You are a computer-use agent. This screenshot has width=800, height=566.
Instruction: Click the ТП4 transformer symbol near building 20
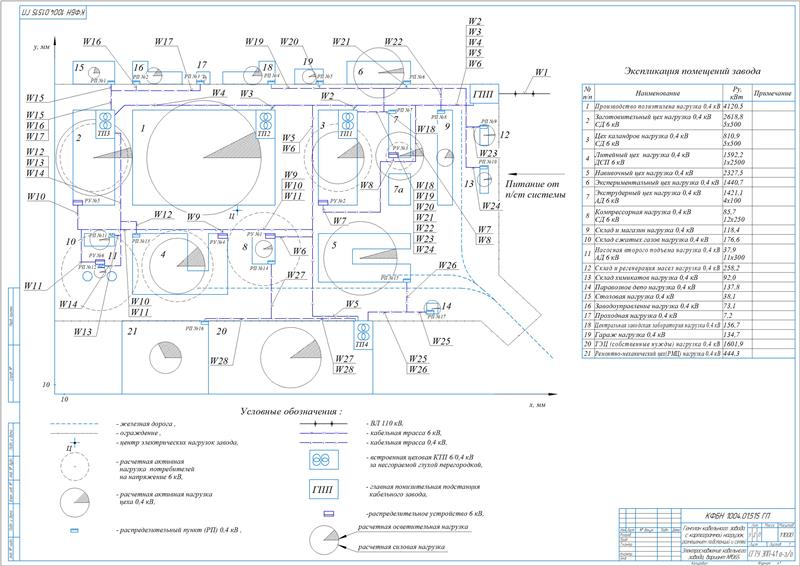point(362,335)
